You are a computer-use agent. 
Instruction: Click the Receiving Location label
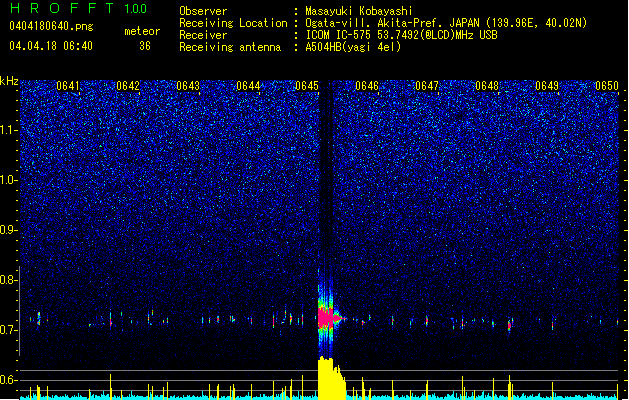233,23
